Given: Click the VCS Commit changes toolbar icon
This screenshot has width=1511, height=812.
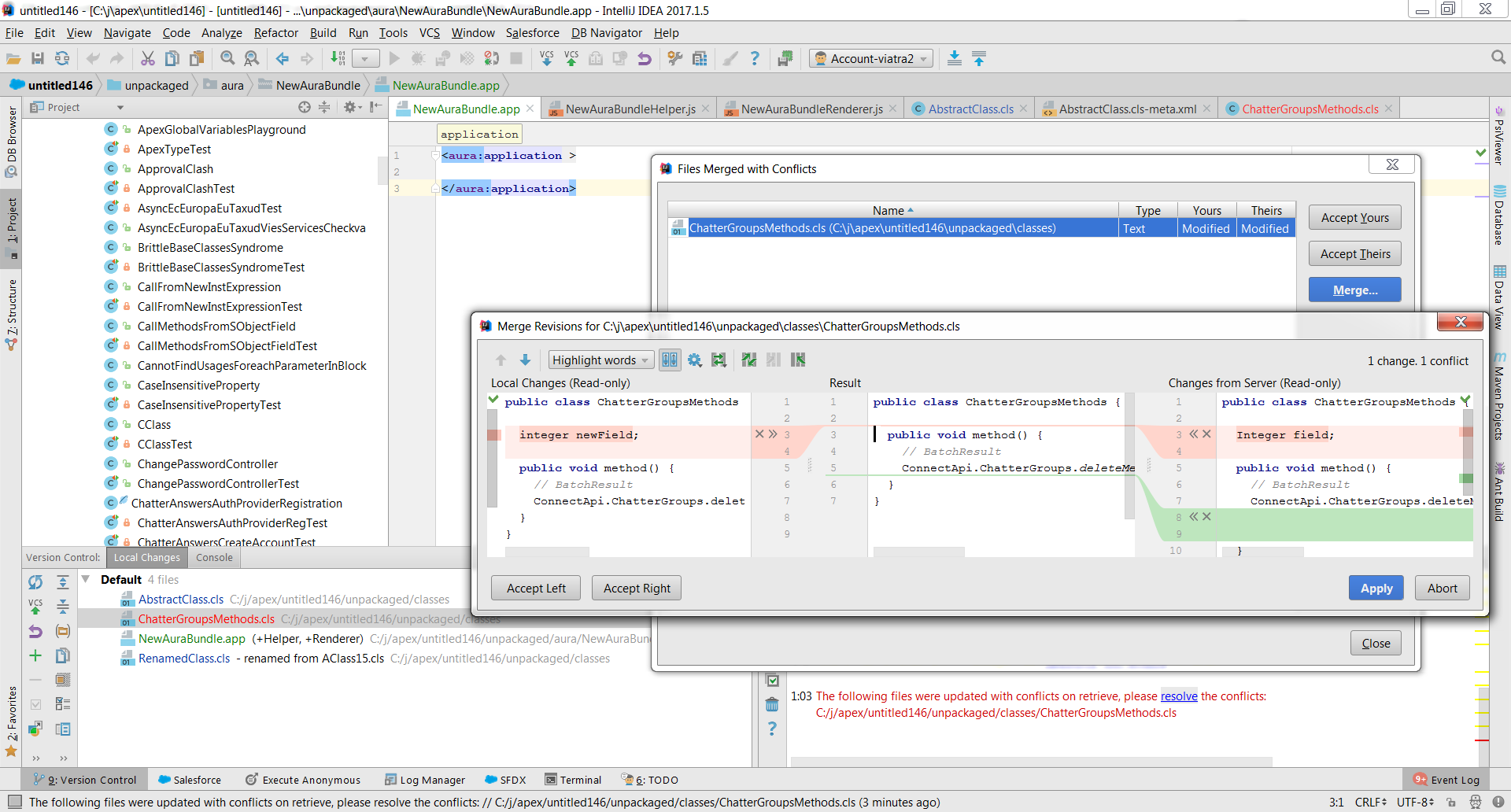Looking at the screenshot, I should [571, 58].
